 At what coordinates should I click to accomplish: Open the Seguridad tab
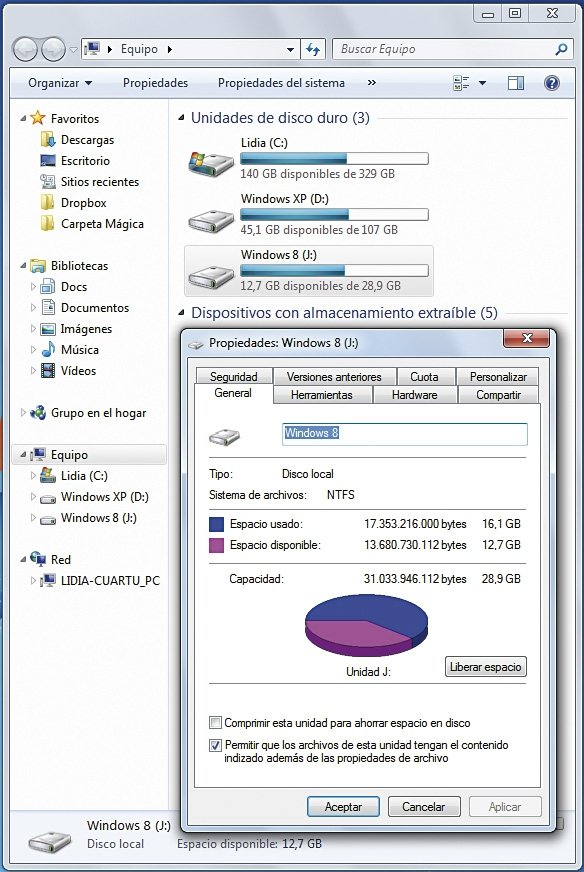tap(234, 376)
